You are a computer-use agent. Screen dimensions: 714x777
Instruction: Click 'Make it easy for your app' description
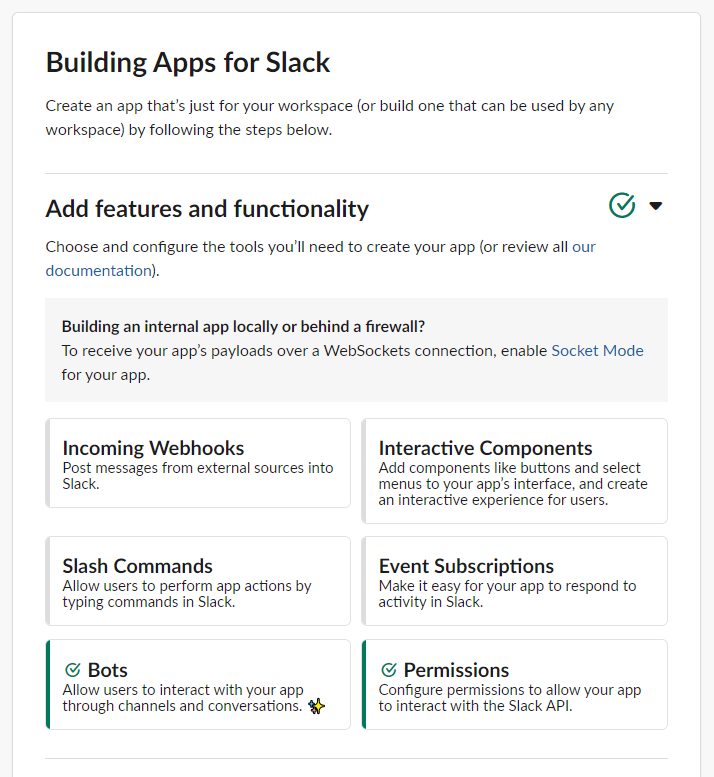[x=507, y=594]
